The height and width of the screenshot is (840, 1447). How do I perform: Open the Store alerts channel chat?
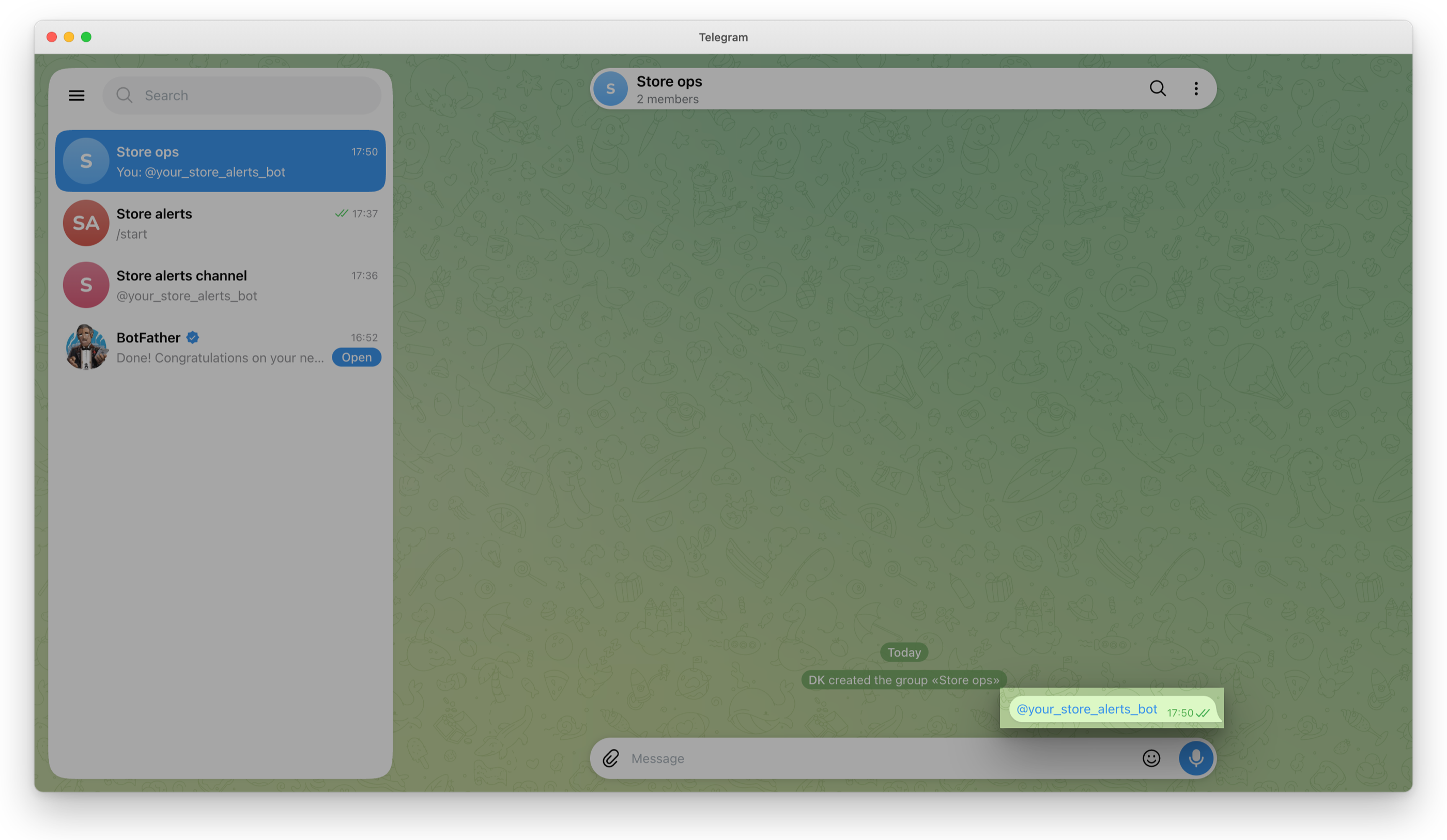click(x=220, y=285)
